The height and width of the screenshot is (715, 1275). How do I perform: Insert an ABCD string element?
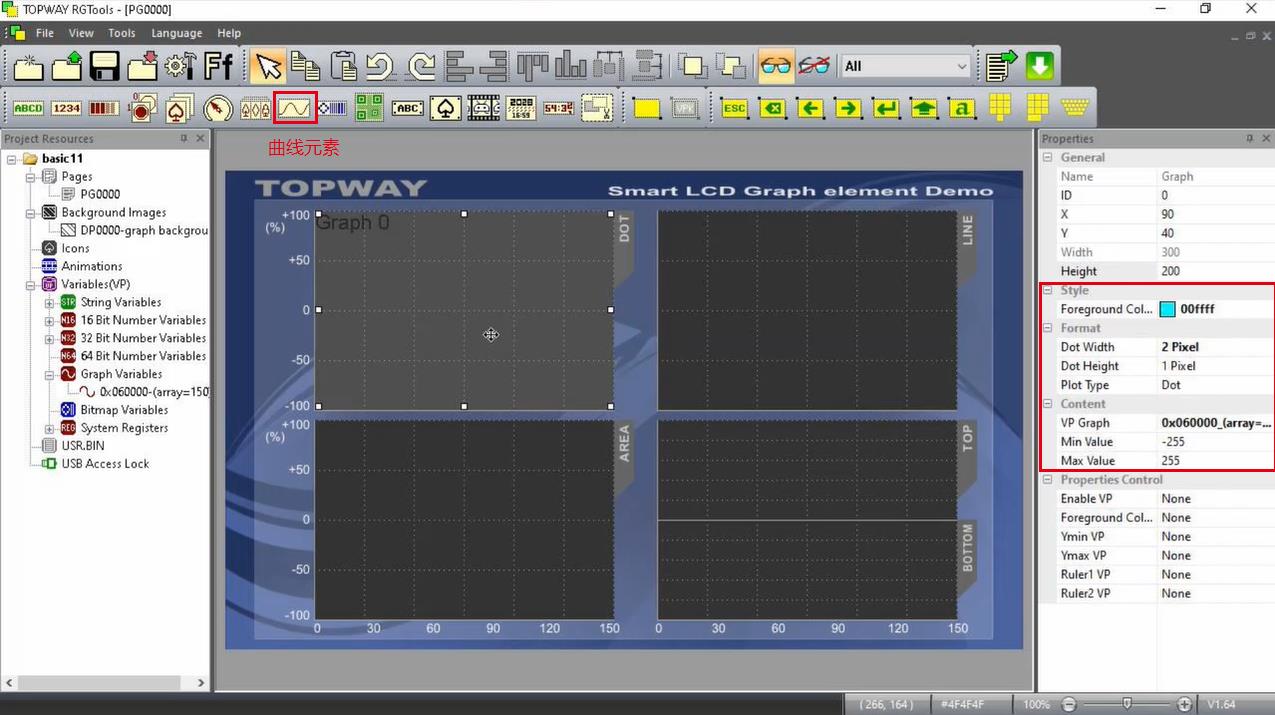(x=28, y=108)
